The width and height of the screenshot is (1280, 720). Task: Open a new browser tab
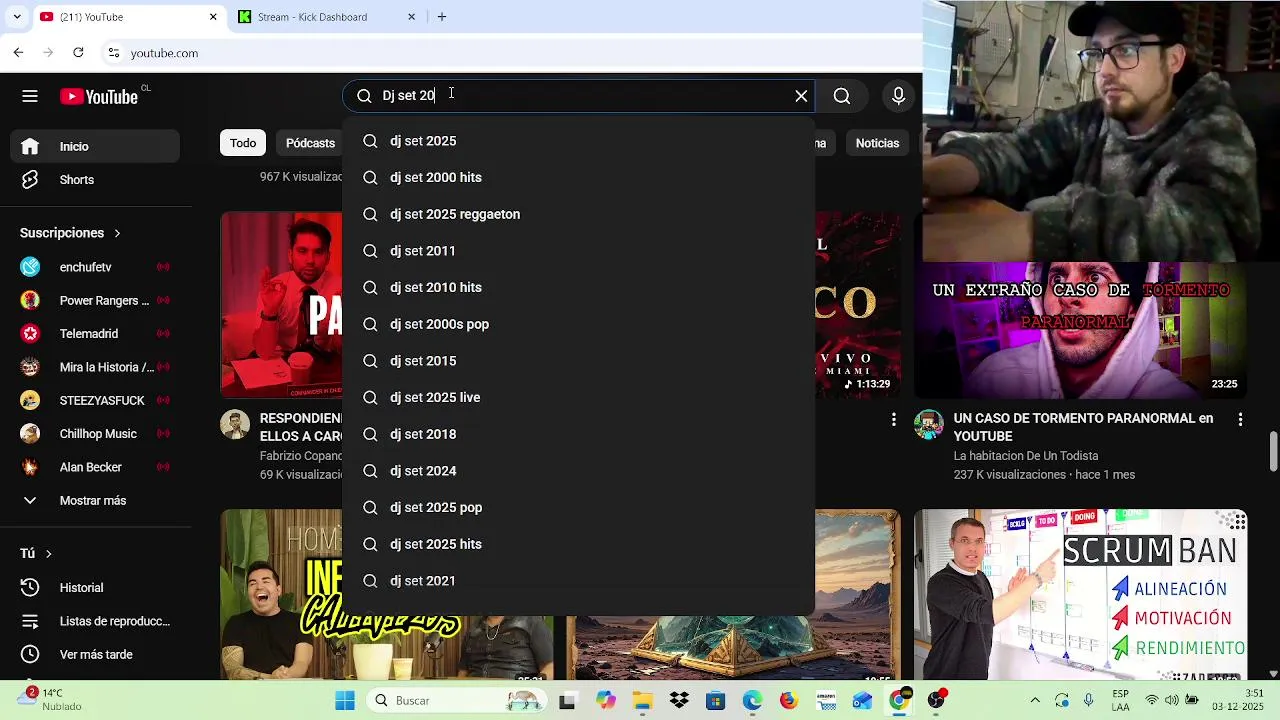pos(442,17)
